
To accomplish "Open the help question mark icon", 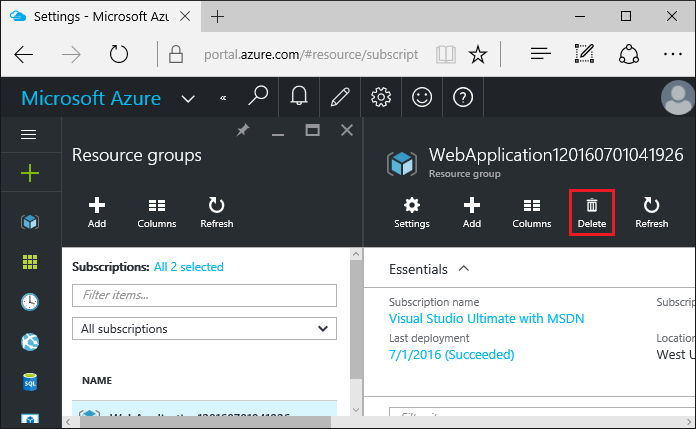I will pos(462,97).
